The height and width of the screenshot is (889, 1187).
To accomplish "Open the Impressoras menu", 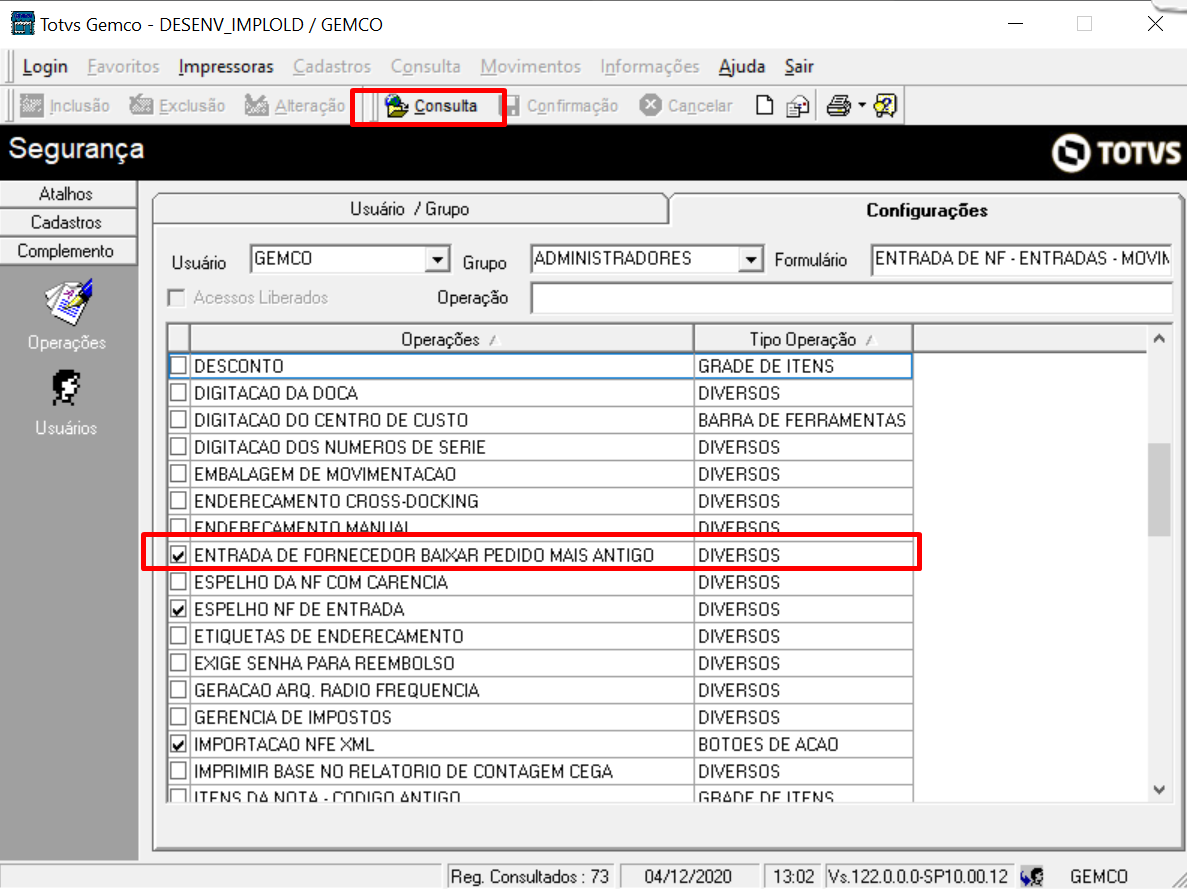I will 226,67.
